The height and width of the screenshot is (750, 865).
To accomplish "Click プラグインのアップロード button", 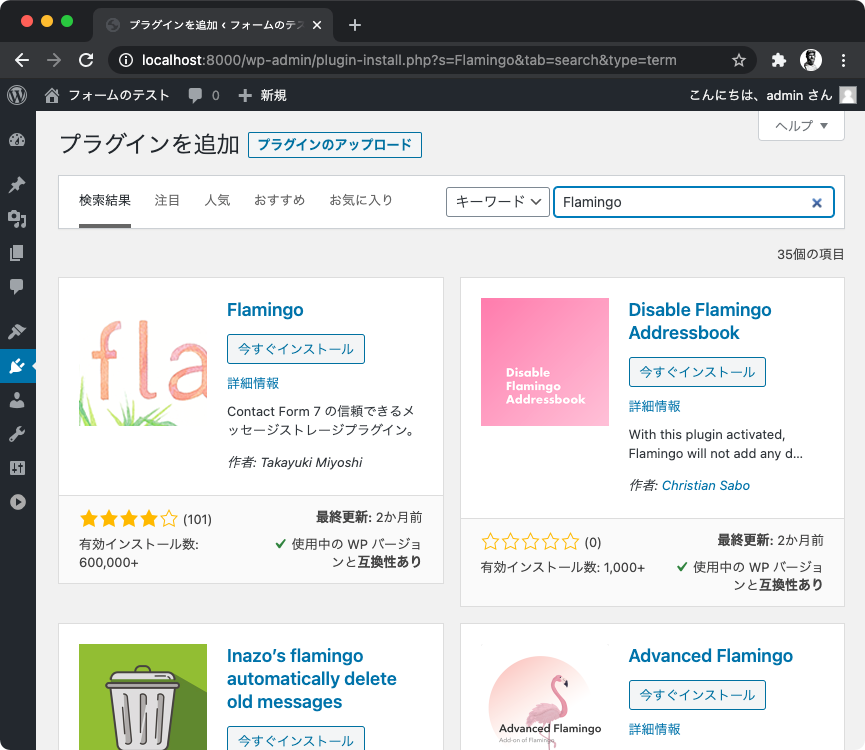I will point(335,144).
